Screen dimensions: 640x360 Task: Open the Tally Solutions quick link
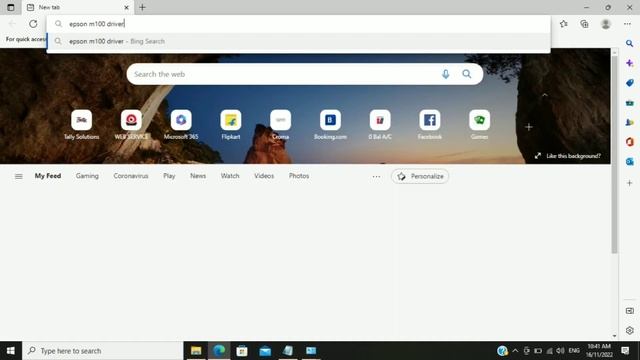(82, 124)
